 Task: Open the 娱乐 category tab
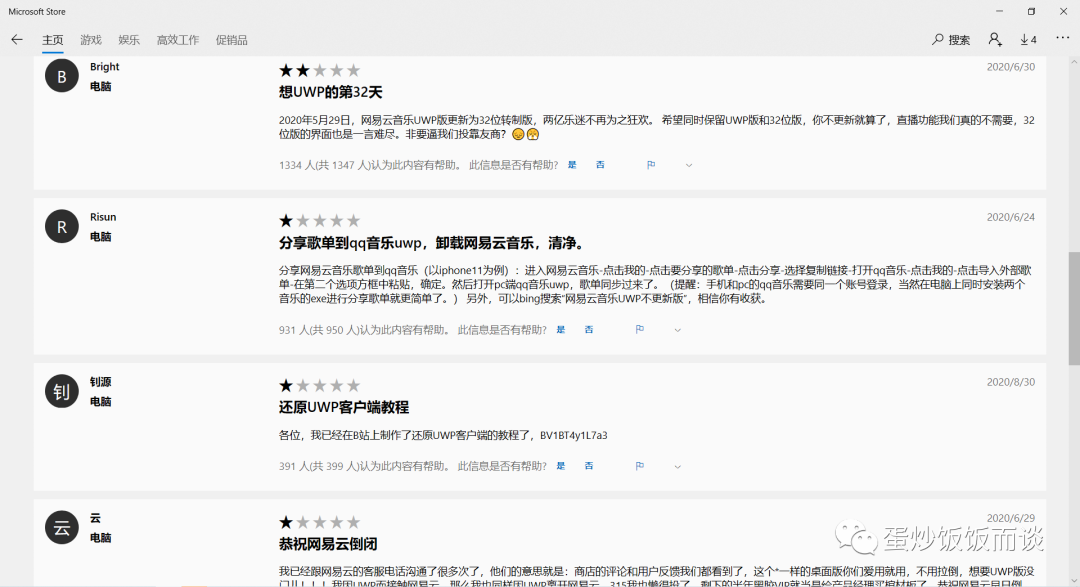point(128,39)
